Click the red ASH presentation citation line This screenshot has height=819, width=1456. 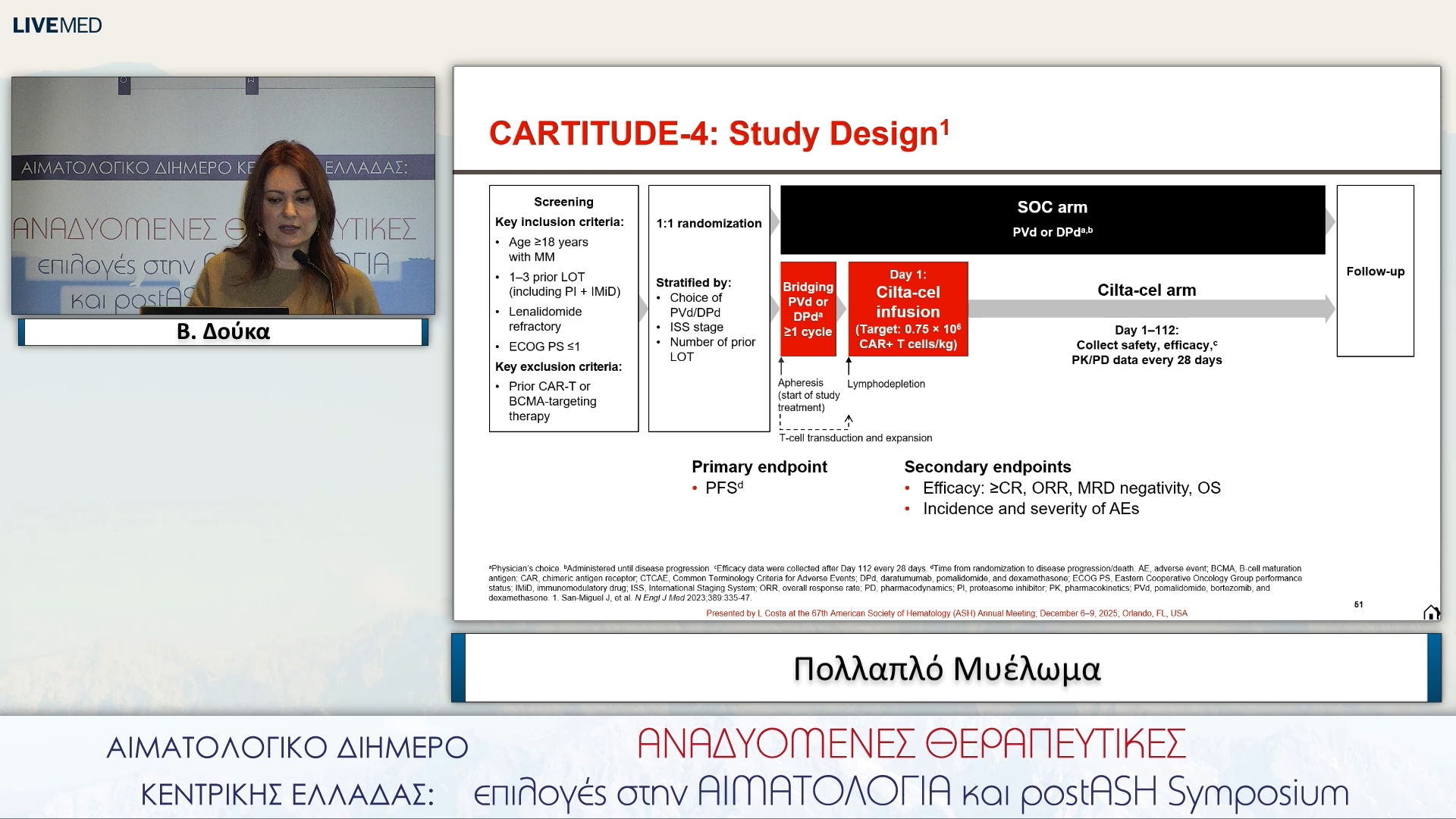point(946,613)
